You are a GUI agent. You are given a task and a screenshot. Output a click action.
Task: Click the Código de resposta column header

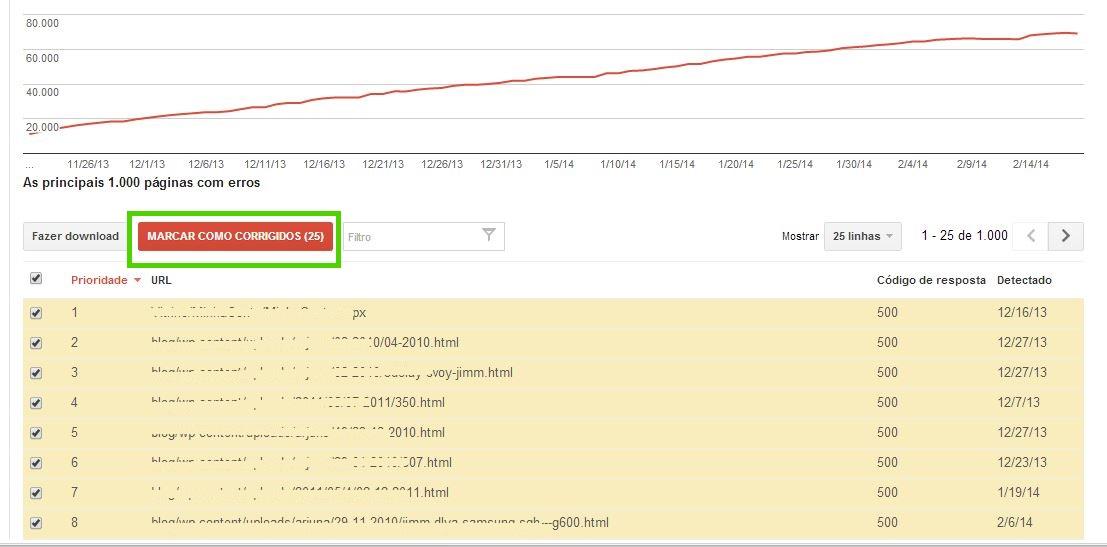pos(930,281)
